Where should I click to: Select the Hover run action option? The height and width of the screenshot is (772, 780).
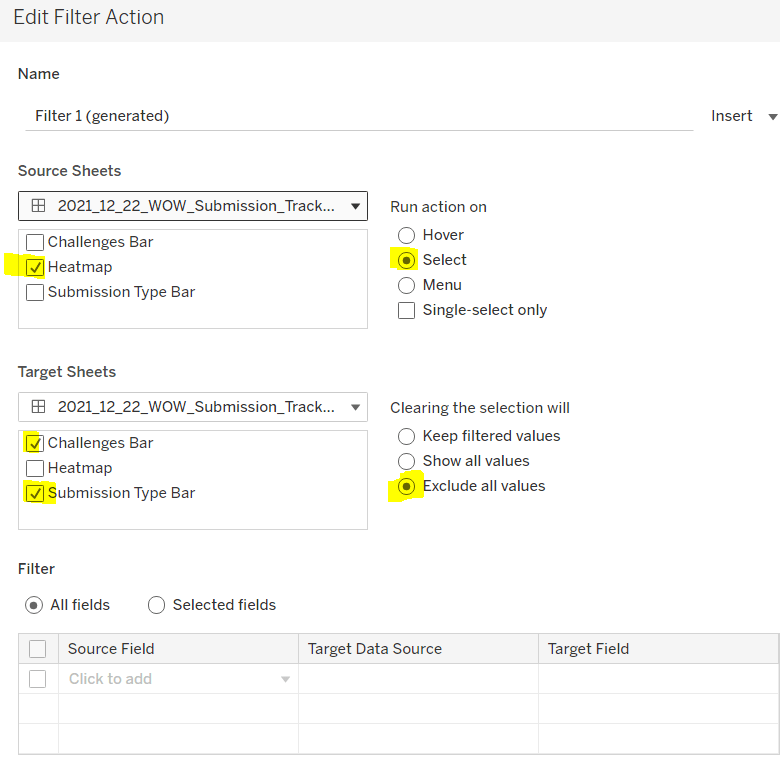[406, 235]
